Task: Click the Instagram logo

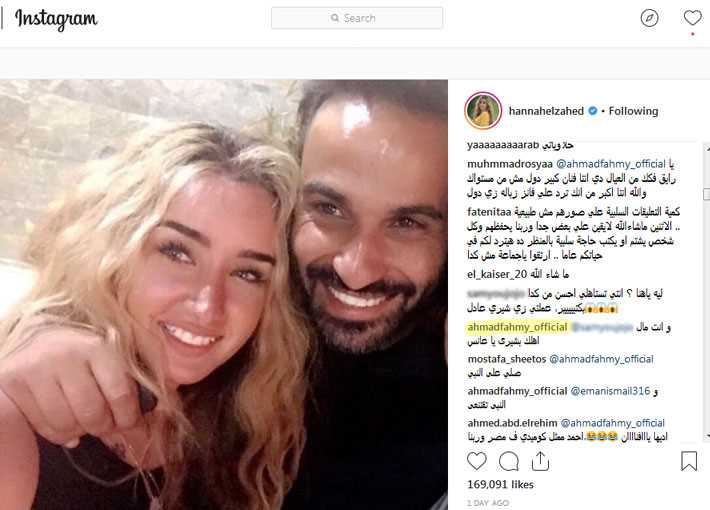Action: point(56,19)
